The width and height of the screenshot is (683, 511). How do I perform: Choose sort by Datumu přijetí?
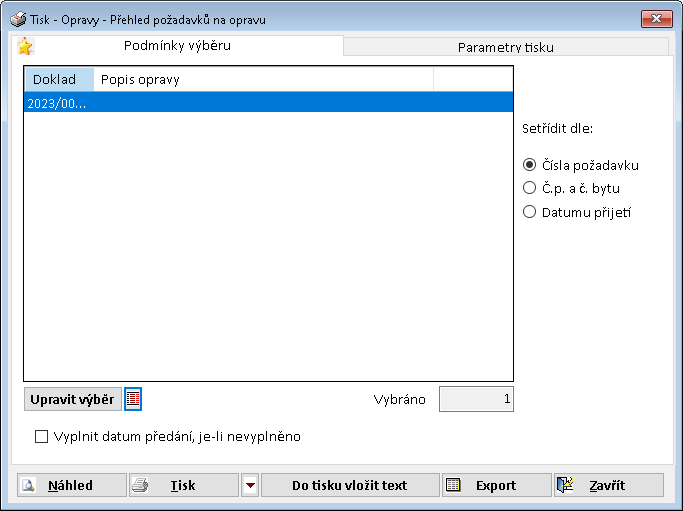point(530,211)
